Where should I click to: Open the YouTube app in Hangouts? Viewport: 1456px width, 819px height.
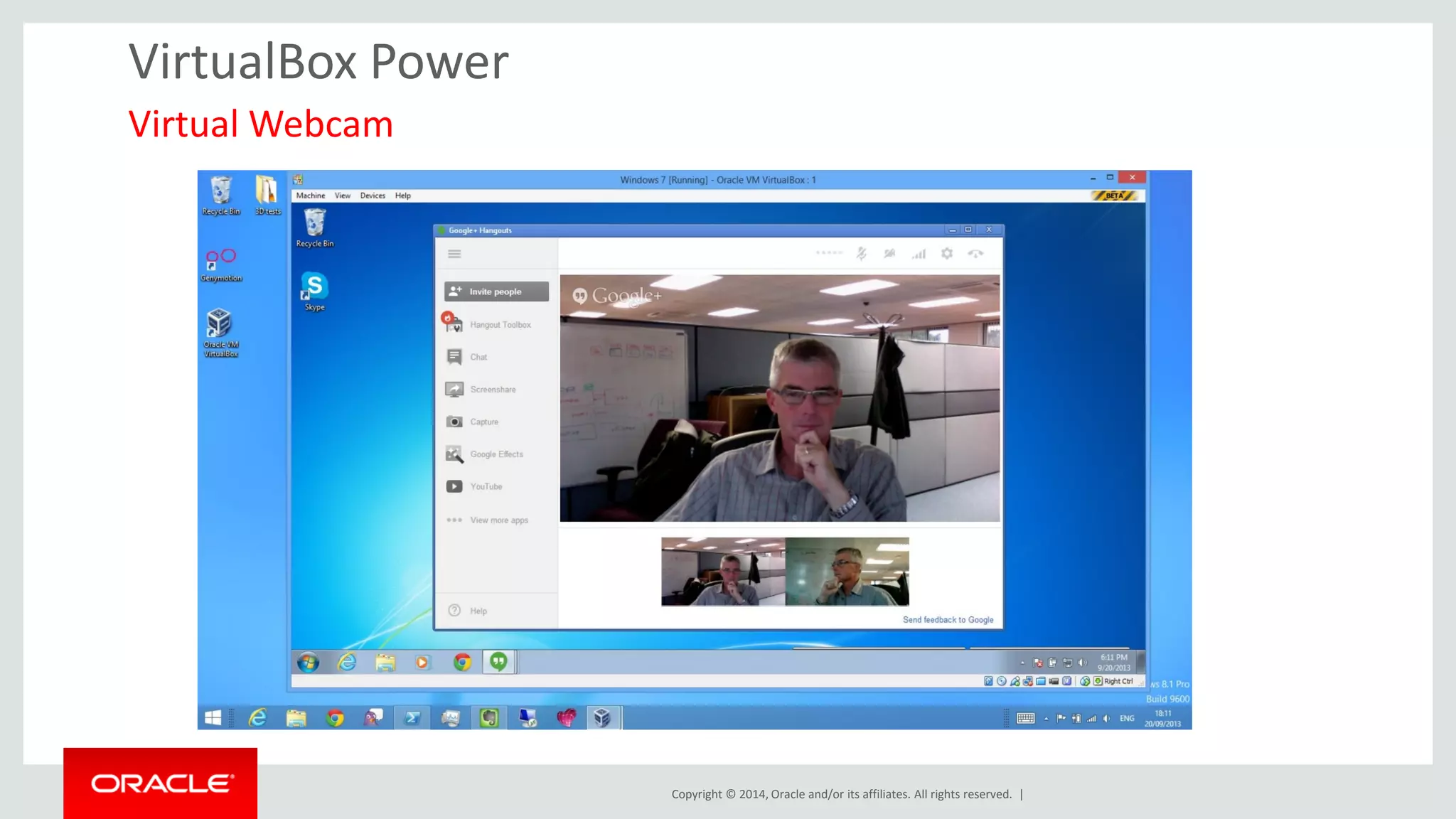(x=486, y=486)
